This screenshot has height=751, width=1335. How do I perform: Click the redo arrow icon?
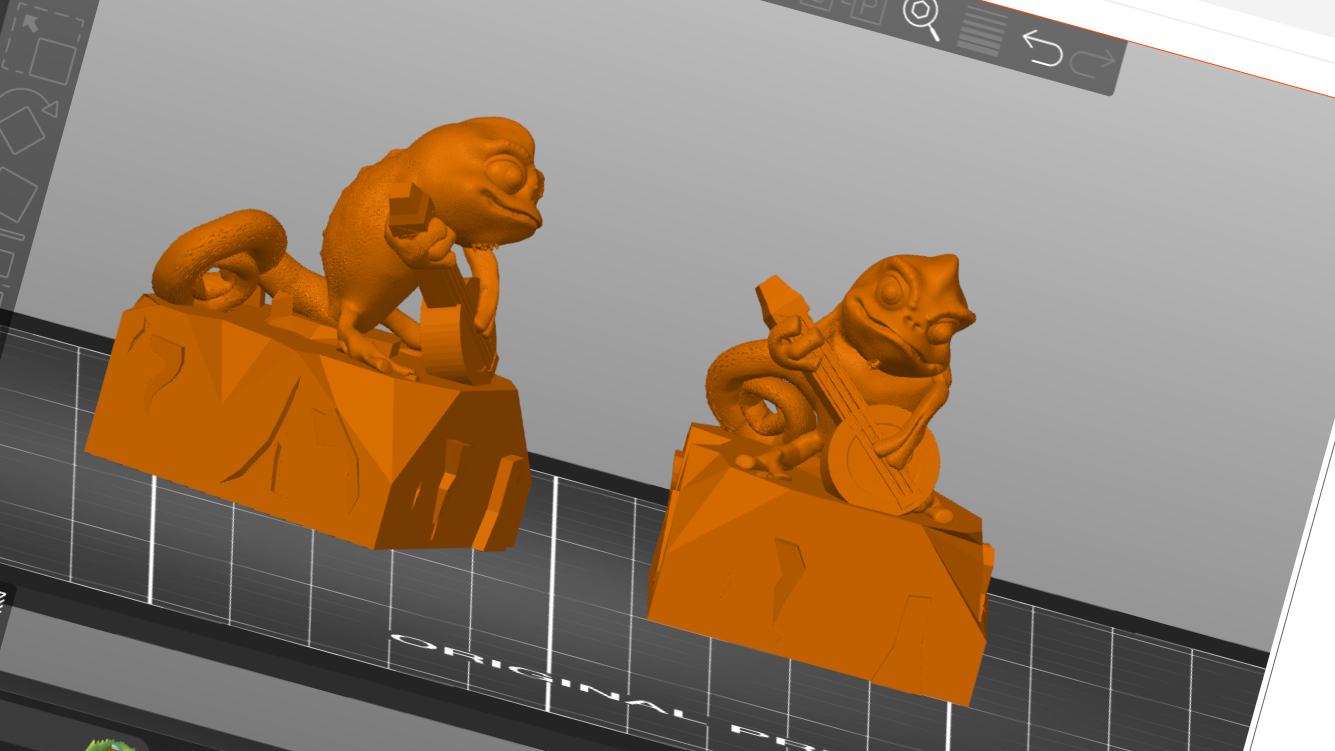click(x=1092, y=62)
